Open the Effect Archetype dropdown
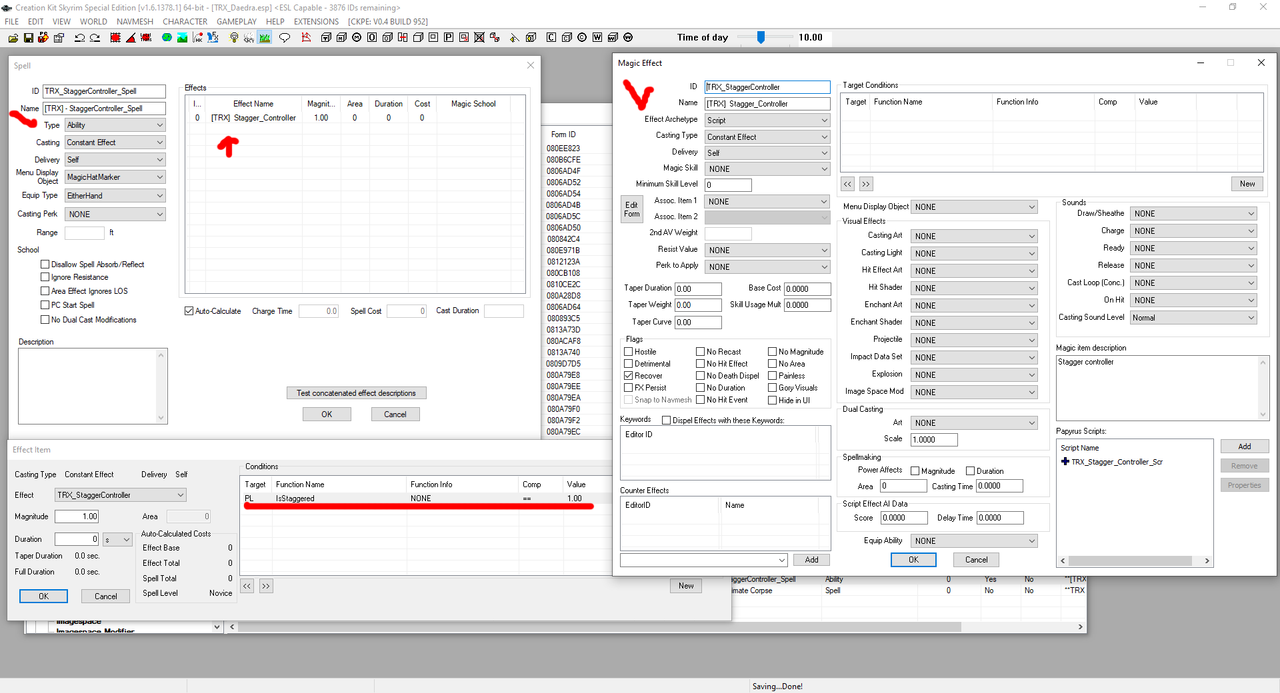 [767, 120]
